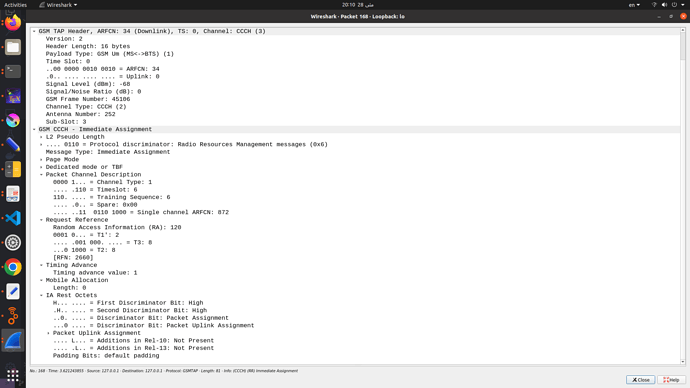Collapse the IA Rest Octets node
Image resolution: width=690 pixels, height=388 pixels.
point(41,295)
